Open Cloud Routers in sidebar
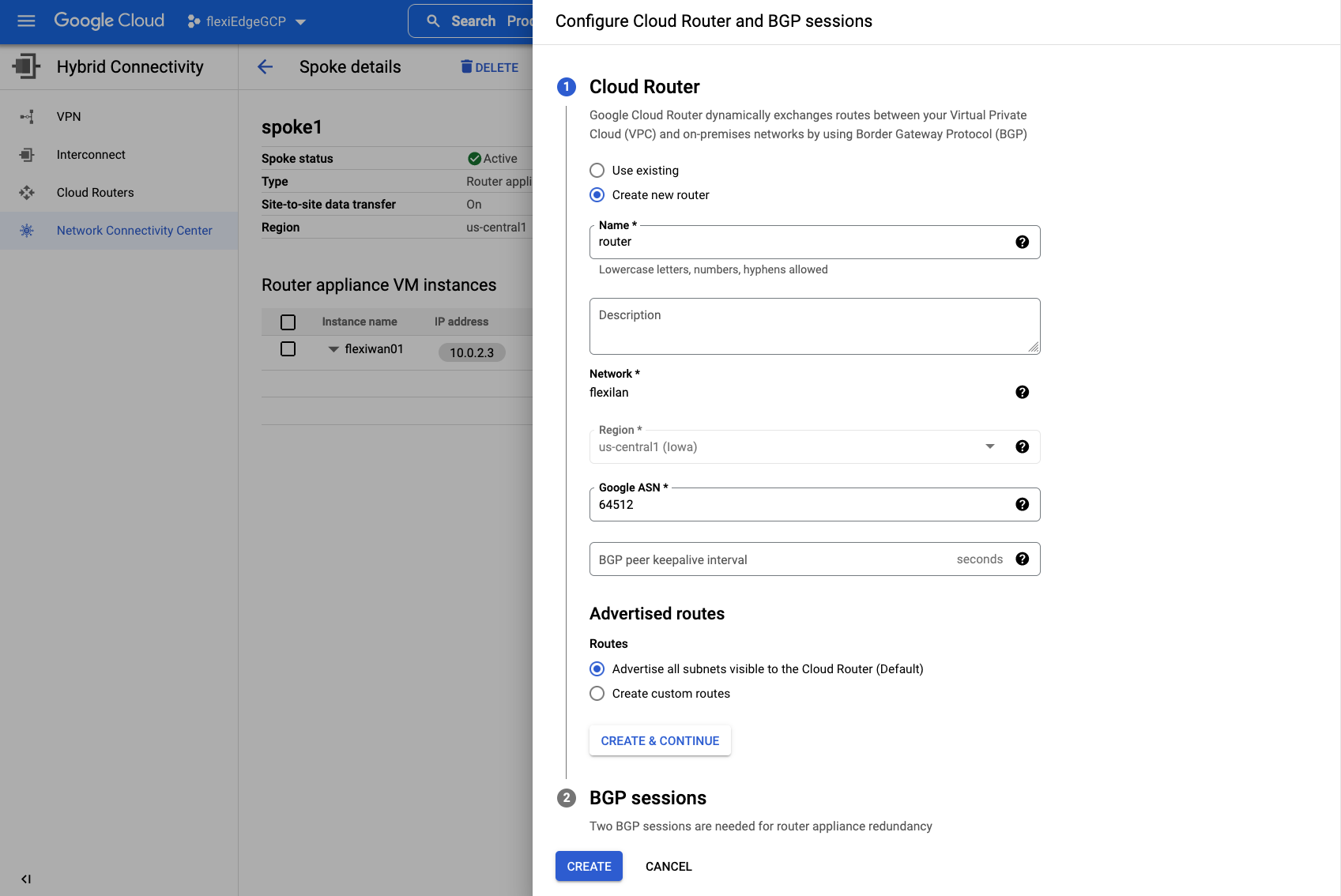The height and width of the screenshot is (896, 1341). [95, 193]
